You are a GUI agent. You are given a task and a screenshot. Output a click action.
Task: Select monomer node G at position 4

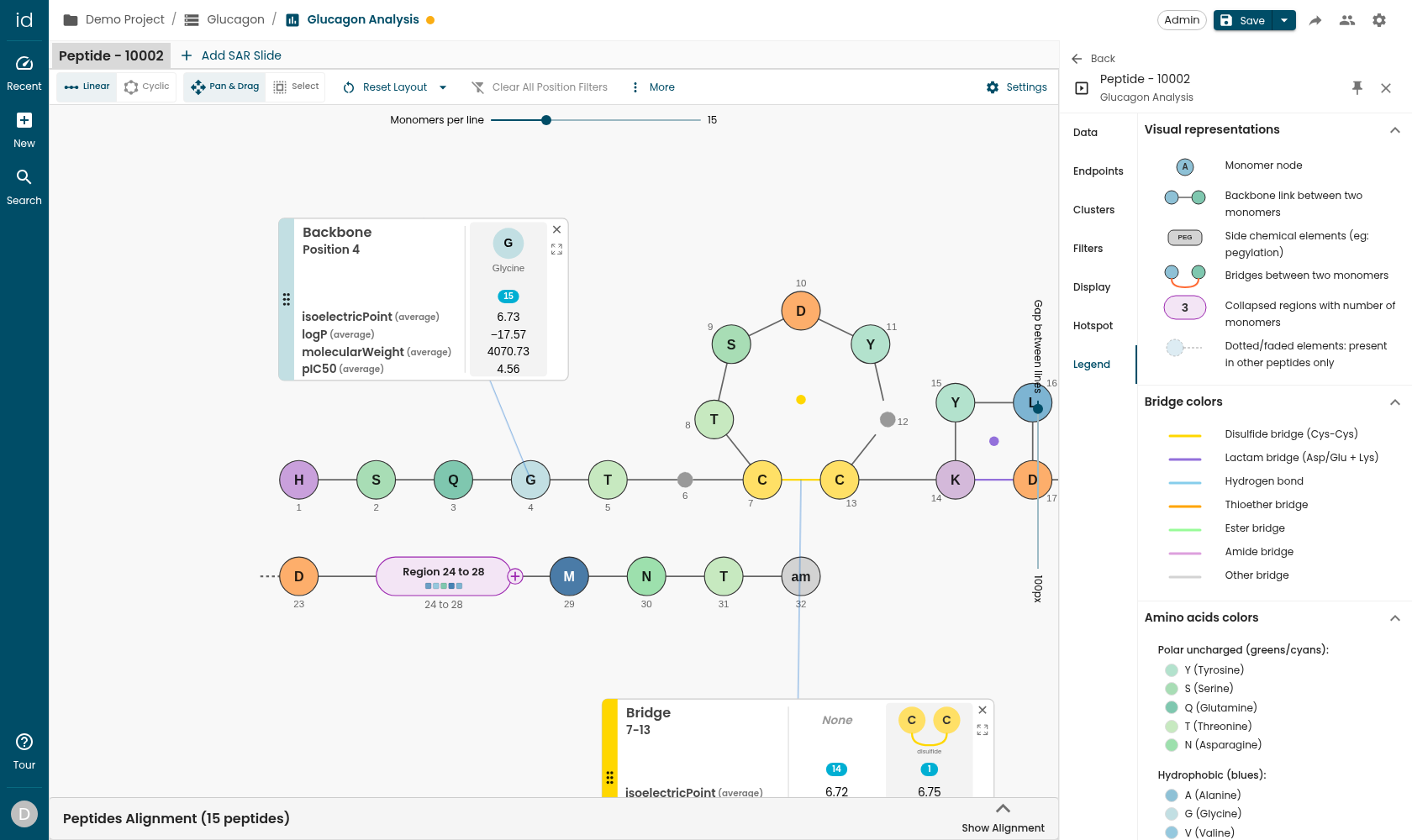[x=530, y=480]
